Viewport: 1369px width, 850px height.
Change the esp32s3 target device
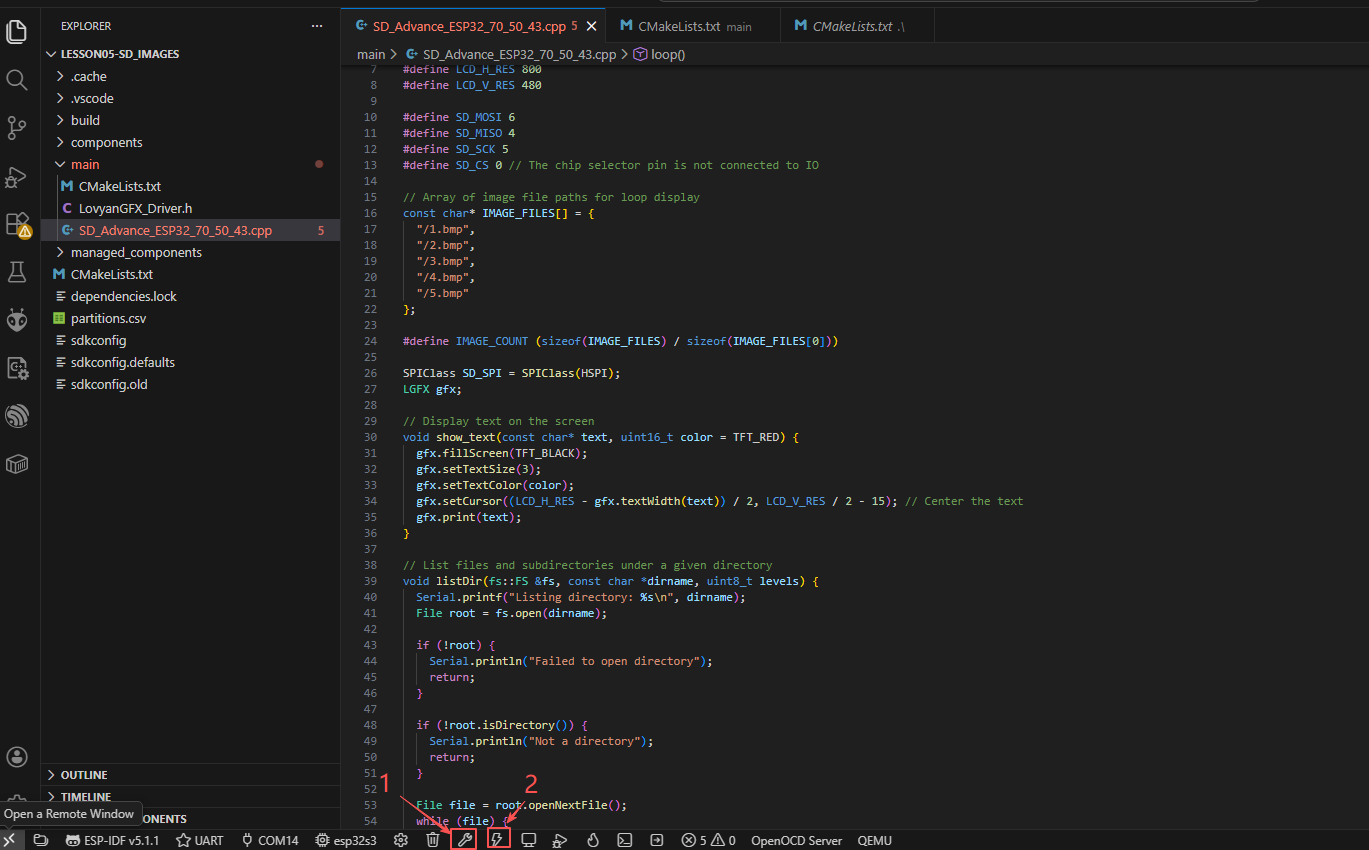point(346,840)
